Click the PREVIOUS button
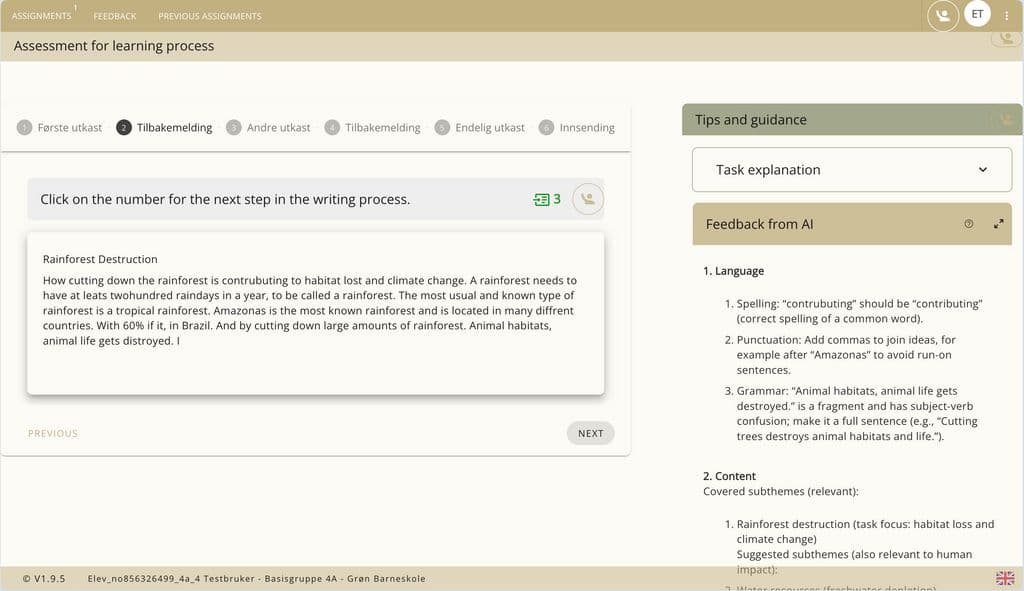 [x=53, y=434]
